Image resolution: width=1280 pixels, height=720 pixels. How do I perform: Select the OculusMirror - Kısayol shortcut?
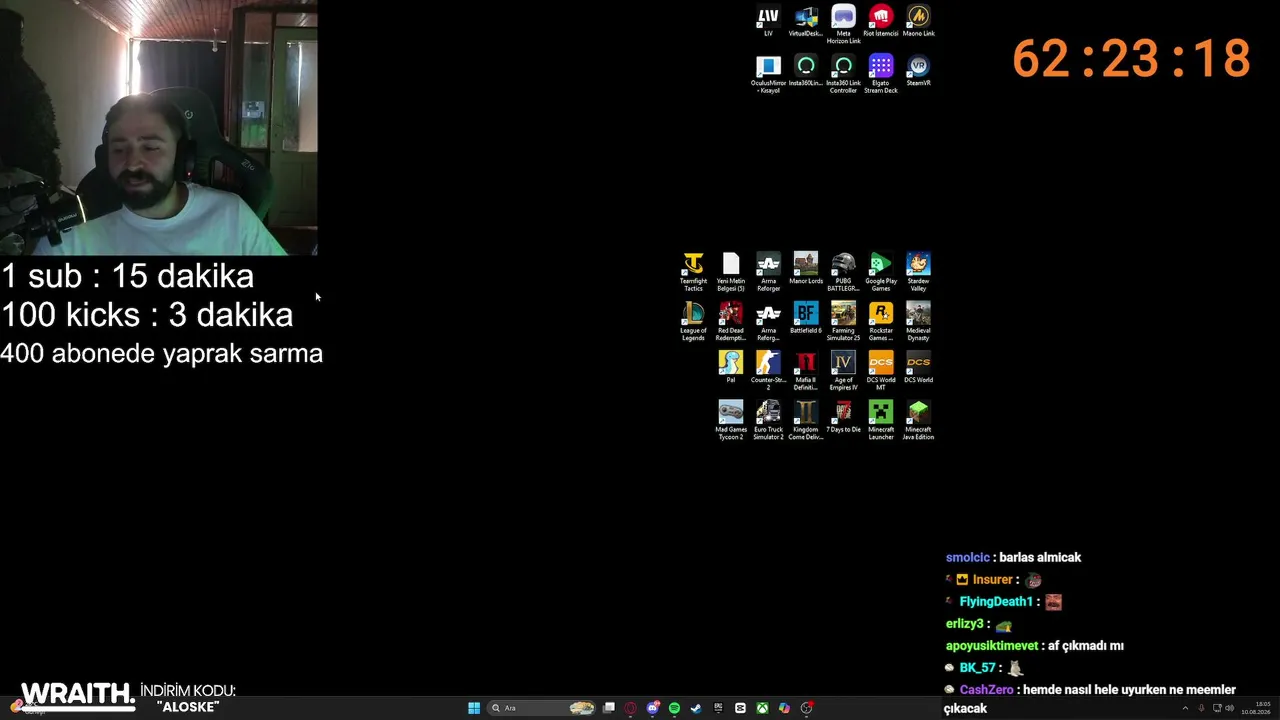coord(768,74)
